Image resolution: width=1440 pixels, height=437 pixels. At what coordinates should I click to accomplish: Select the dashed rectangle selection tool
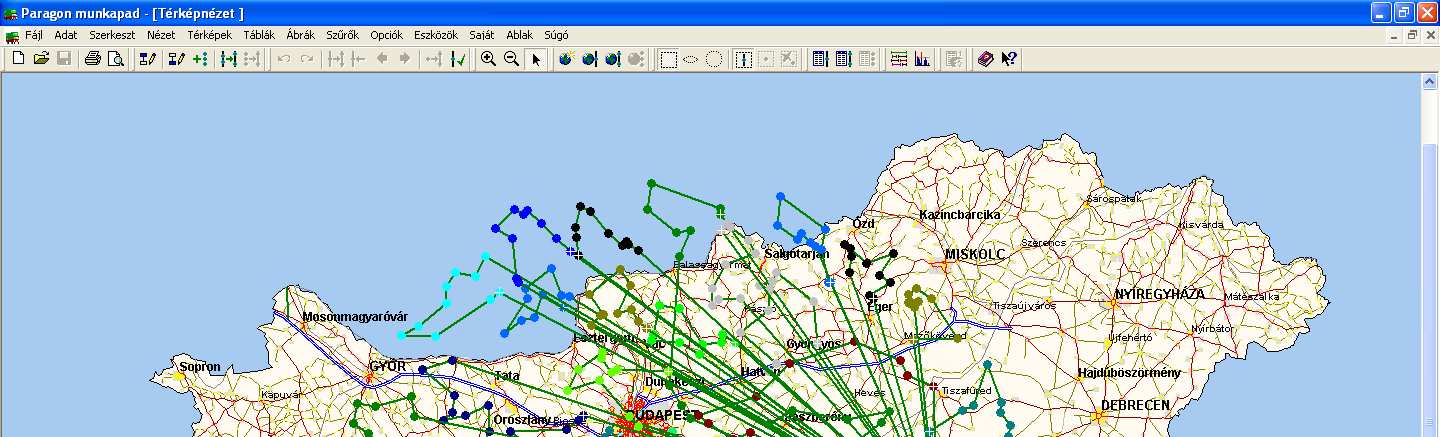click(669, 59)
